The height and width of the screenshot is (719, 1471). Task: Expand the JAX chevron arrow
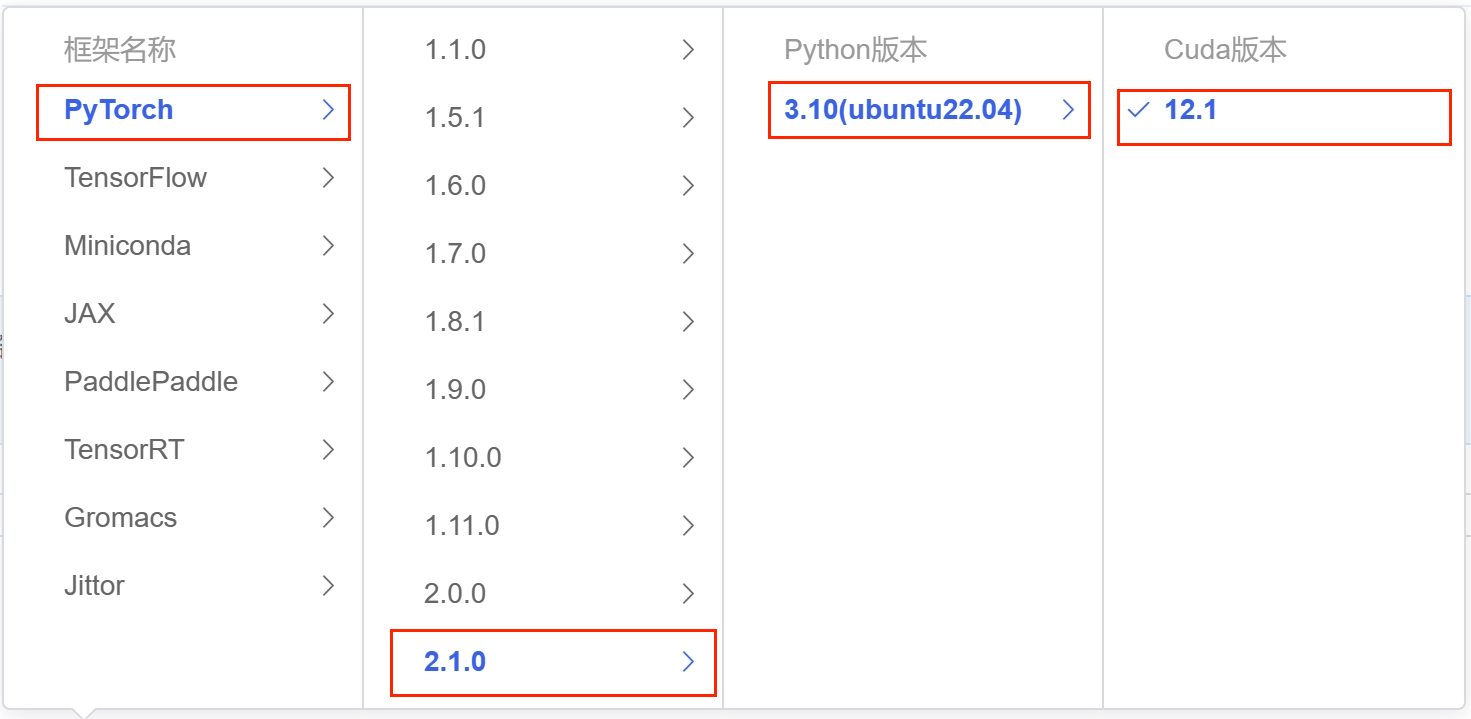click(x=328, y=314)
